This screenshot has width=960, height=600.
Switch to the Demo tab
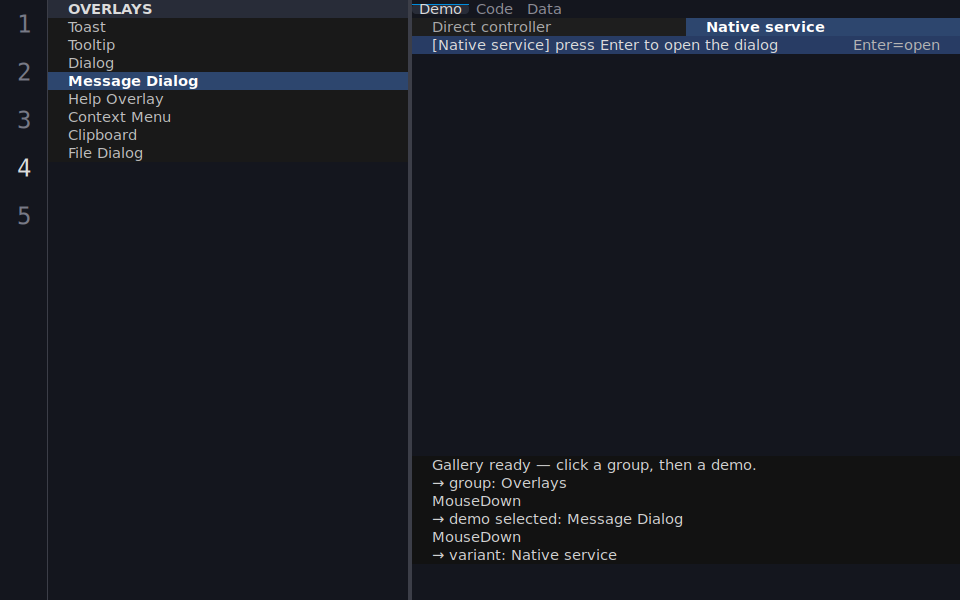click(x=440, y=9)
